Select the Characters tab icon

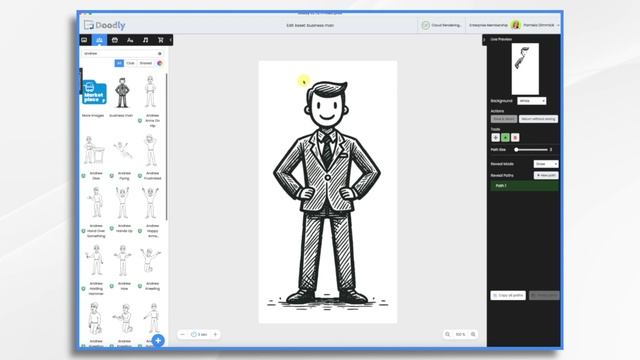pos(99,40)
